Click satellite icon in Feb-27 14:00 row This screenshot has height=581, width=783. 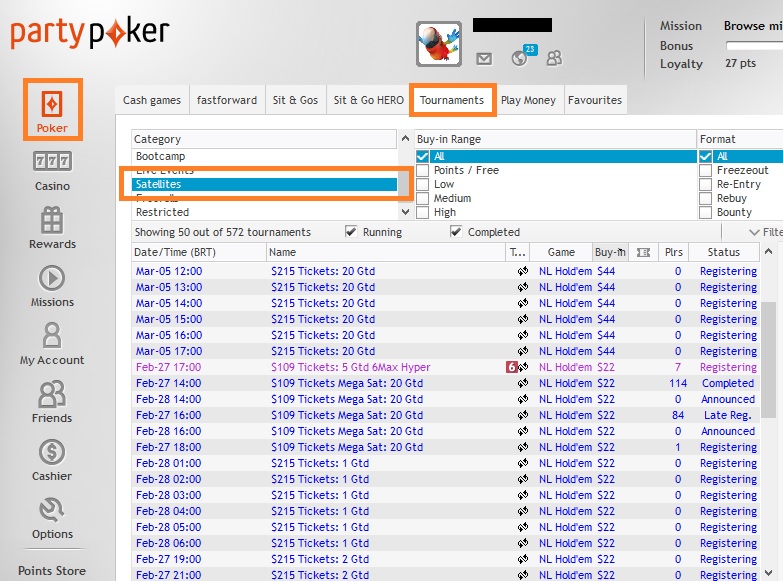[x=523, y=383]
